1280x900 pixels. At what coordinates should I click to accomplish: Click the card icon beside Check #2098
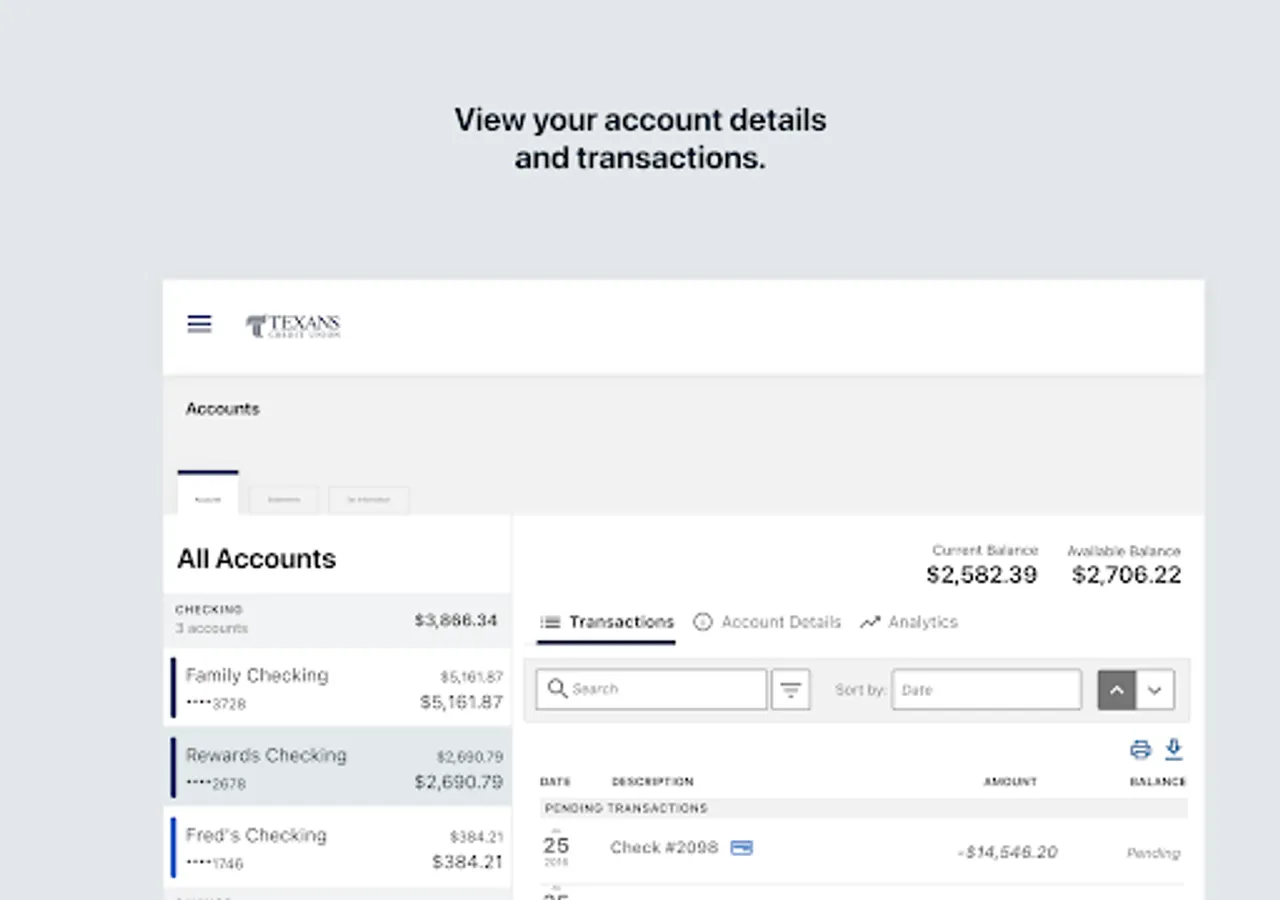[741, 848]
